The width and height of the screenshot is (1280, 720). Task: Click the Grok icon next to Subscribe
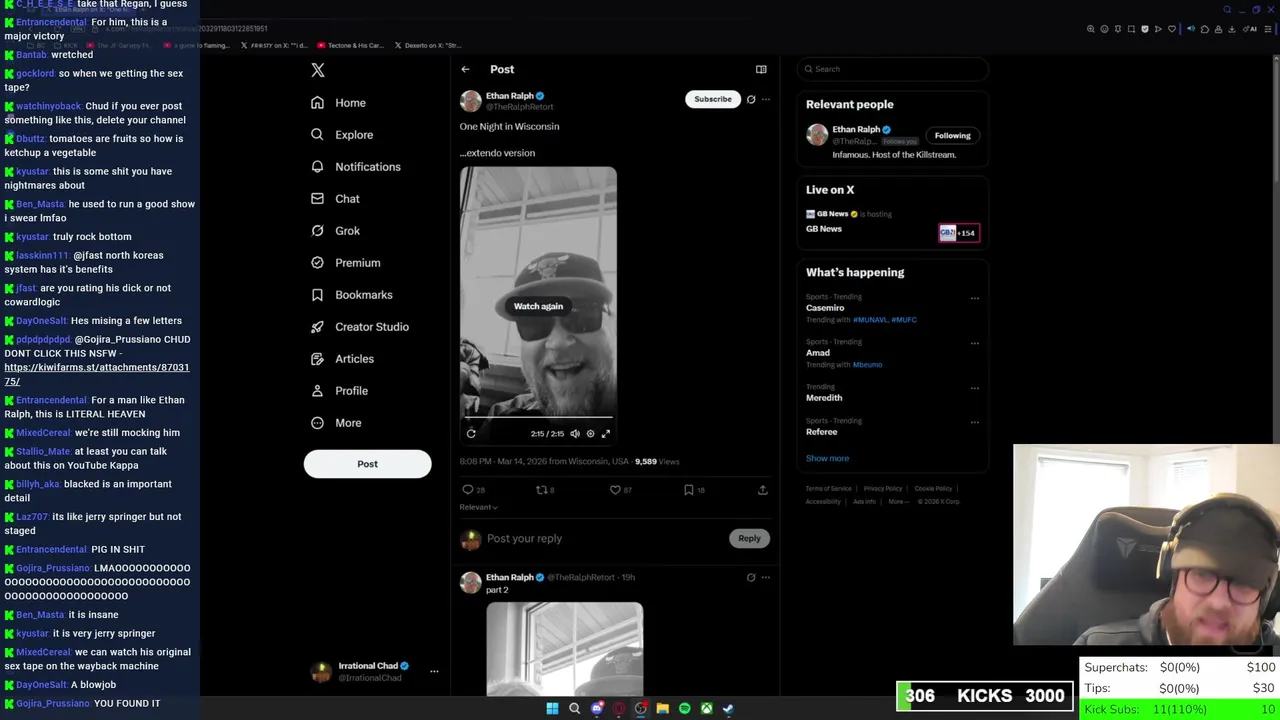coord(751,99)
